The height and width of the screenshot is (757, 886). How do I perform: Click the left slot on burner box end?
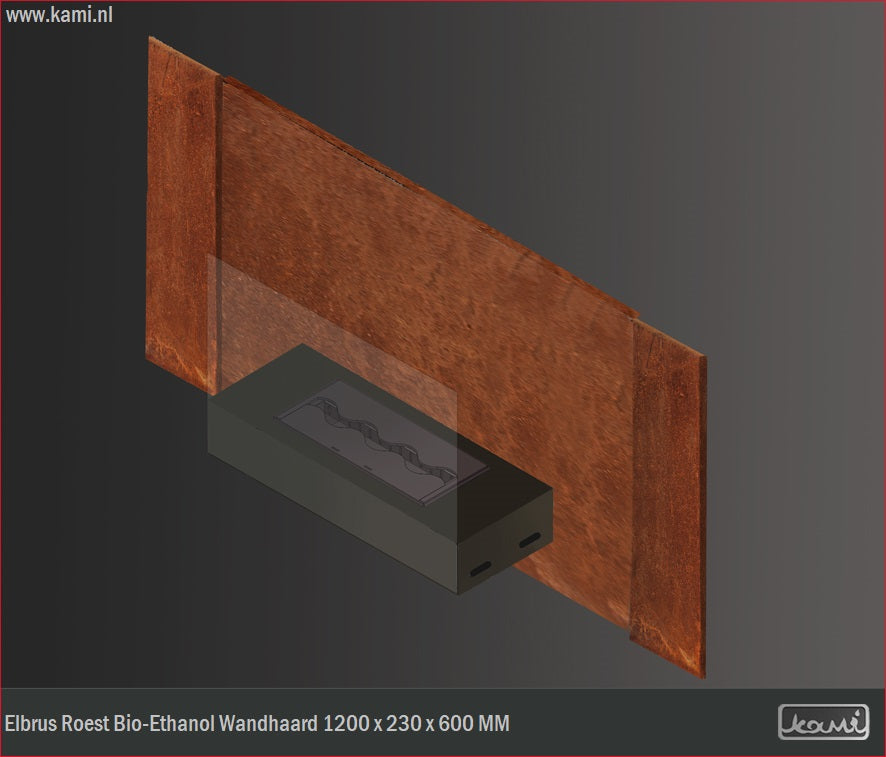tap(480, 568)
